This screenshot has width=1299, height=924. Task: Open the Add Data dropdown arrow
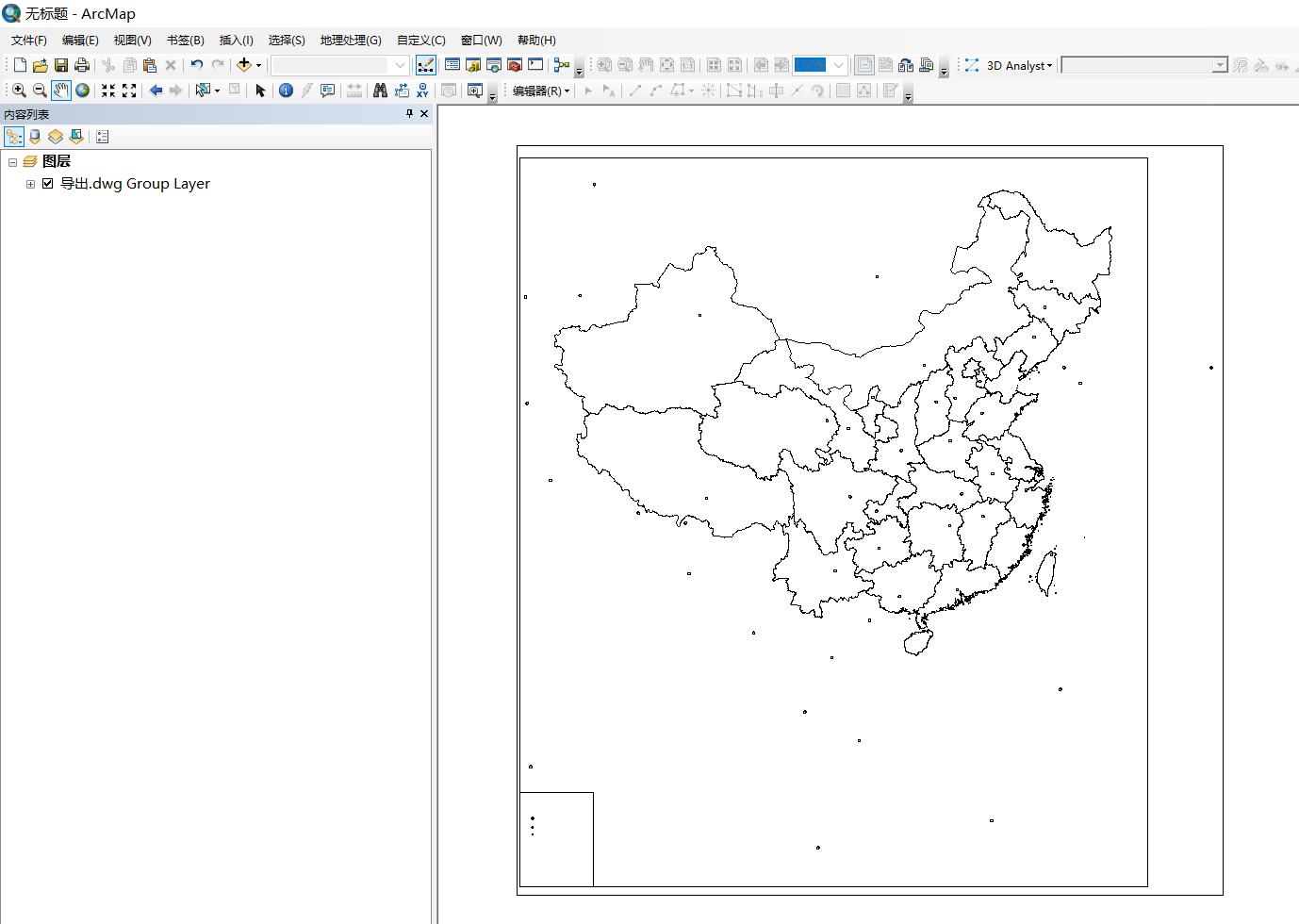(258, 65)
